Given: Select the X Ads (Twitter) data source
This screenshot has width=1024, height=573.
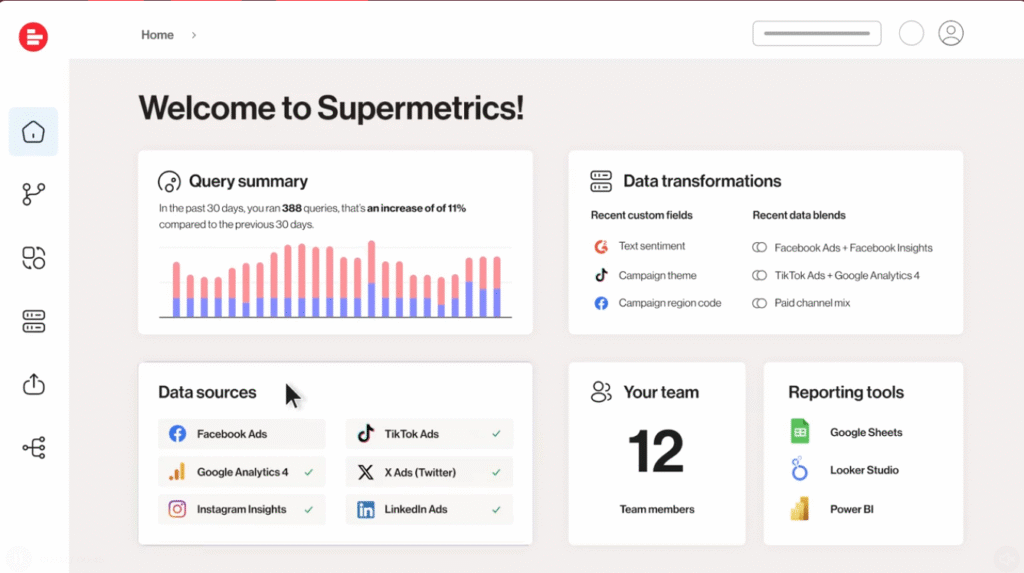Looking at the screenshot, I should 429,472.
